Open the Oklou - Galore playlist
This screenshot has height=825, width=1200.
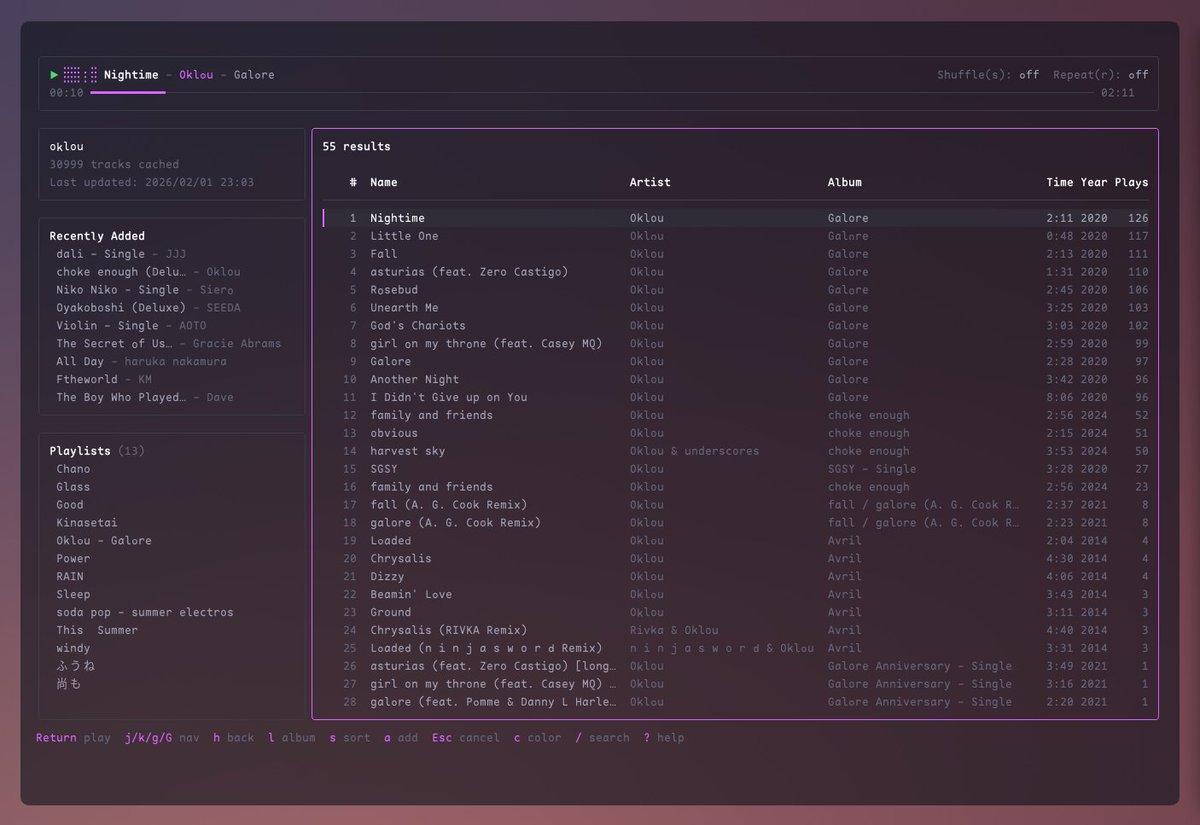tap(104, 541)
